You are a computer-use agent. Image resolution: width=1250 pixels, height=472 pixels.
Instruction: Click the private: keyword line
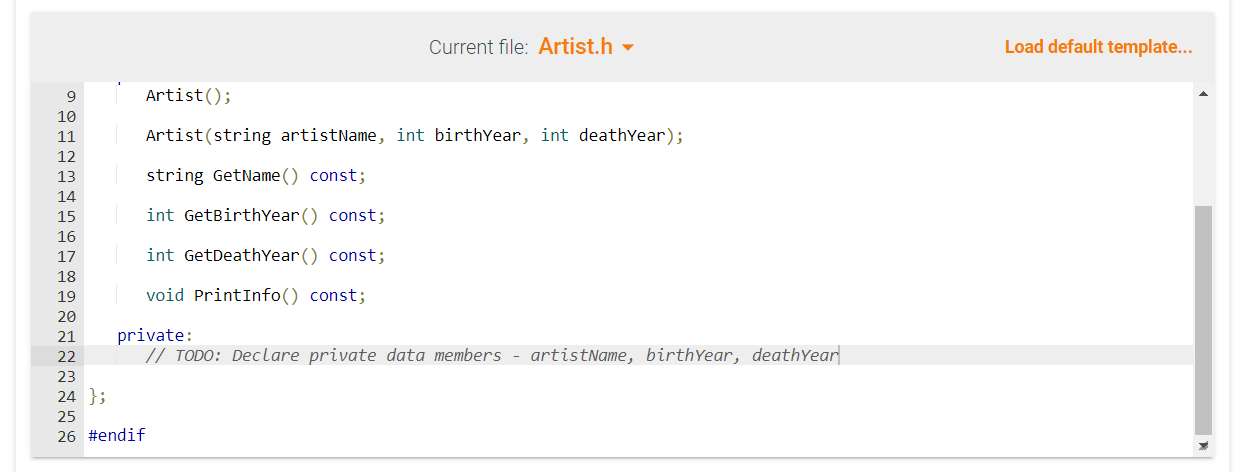click(155, 336)
